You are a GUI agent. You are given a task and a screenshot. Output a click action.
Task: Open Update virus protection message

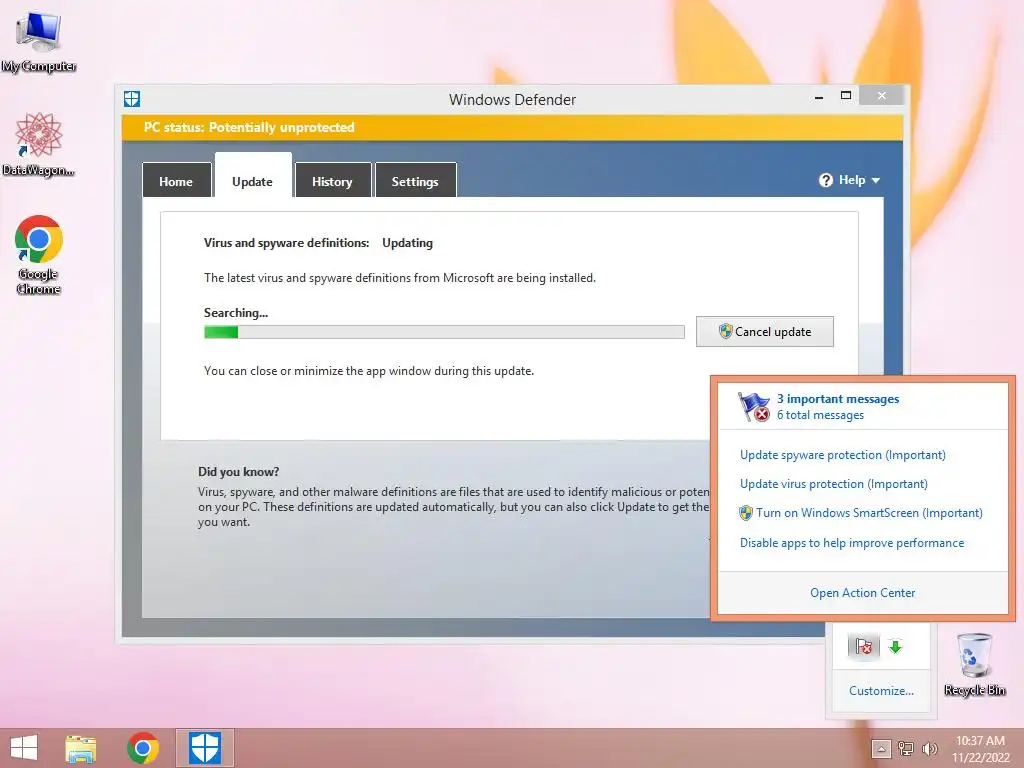pos(833,484)
